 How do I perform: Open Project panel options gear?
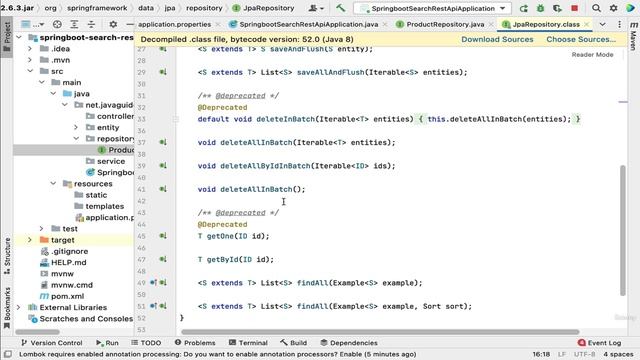[113, 24]
